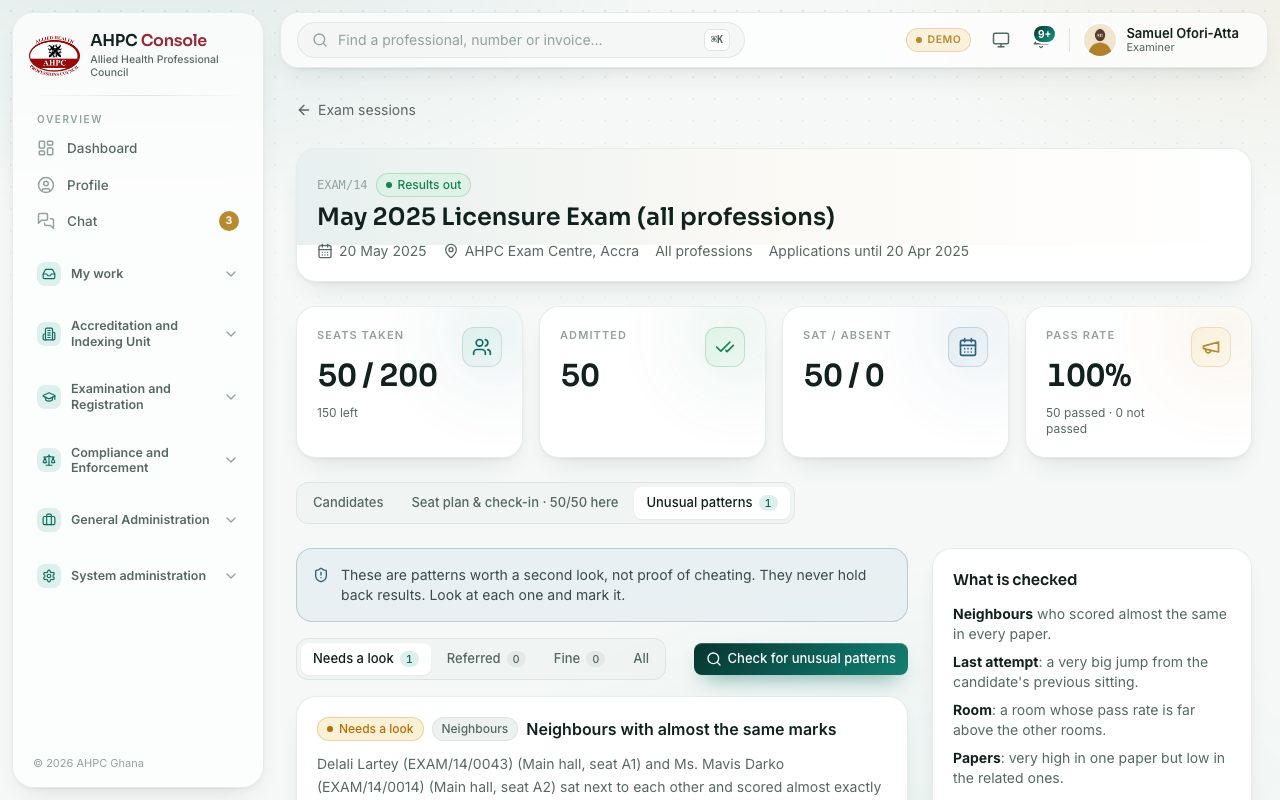Image resolution: width=1280 pixels, height=800 pixels.
Task: Click the My work inbox icon
Action: (49, 274)
